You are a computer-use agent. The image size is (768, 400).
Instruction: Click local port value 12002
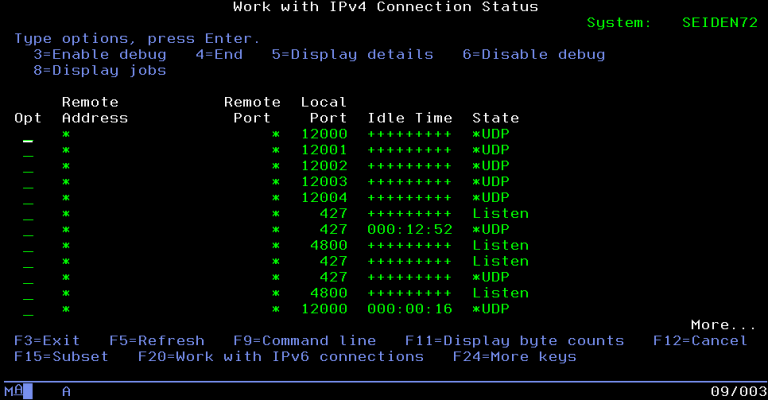click(324, 166)
